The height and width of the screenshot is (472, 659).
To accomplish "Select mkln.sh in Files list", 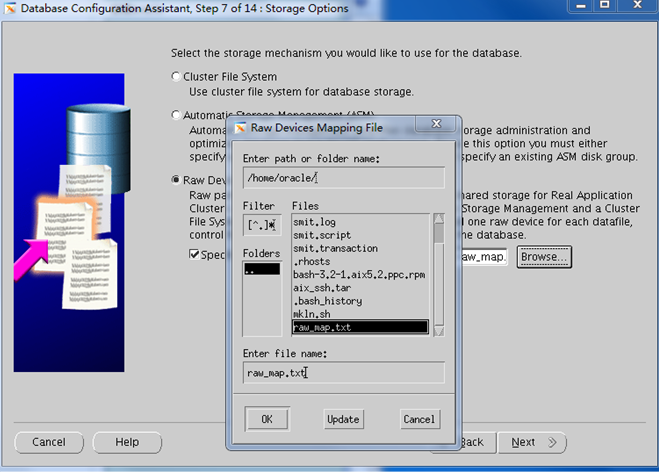I will coord(360,314).
